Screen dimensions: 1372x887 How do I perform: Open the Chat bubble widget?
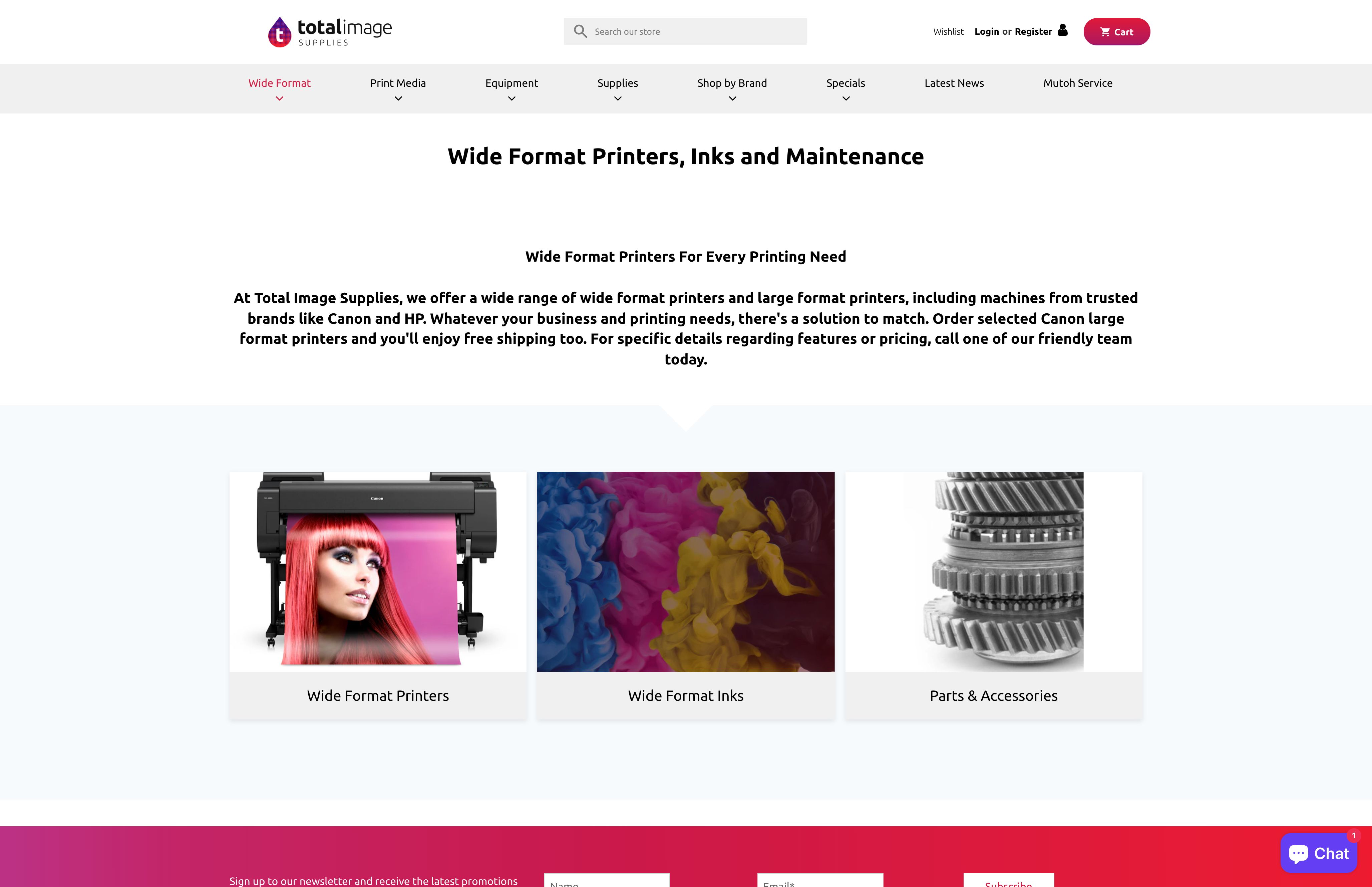point(1319,853)
